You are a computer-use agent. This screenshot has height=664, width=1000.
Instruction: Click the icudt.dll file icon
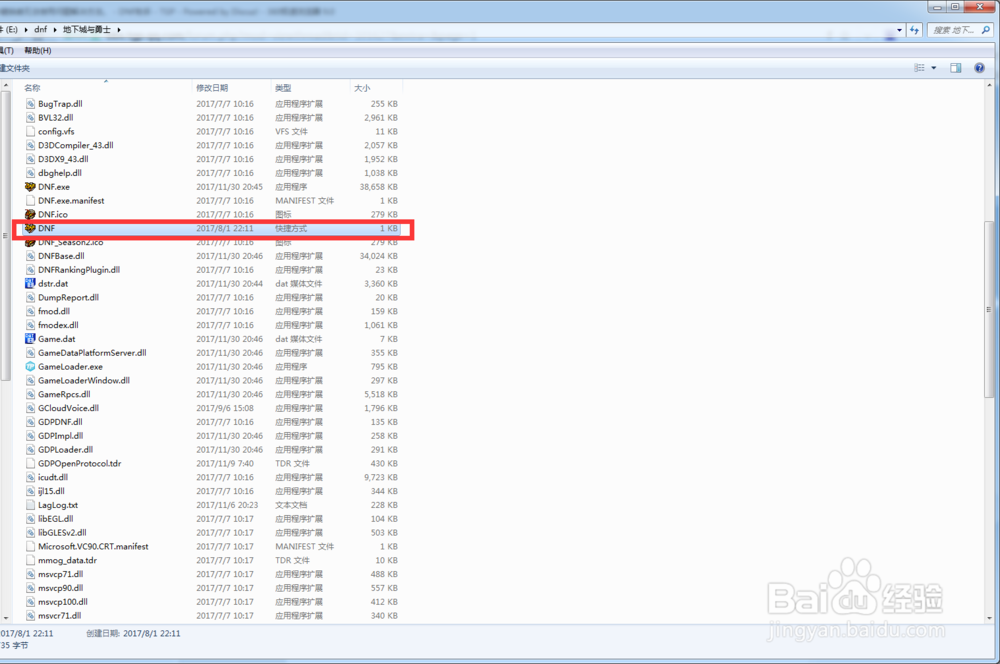pos(30,477)
